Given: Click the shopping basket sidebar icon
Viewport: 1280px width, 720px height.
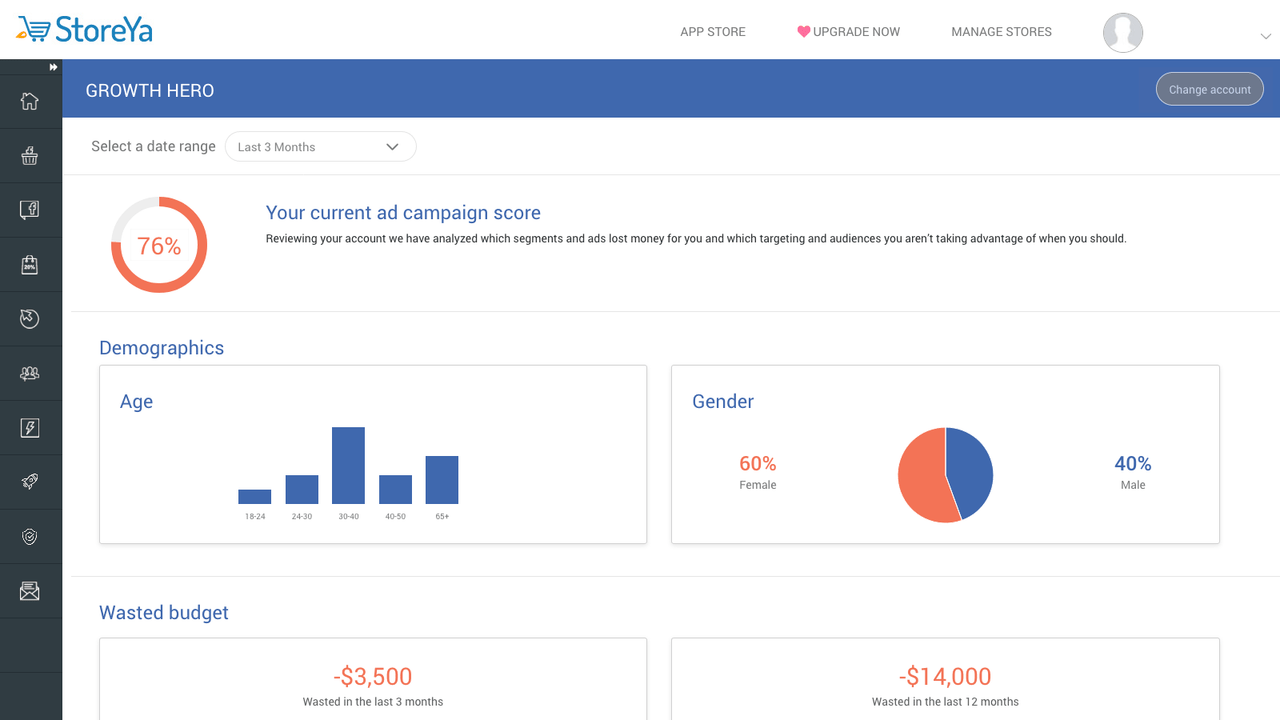Looking at the screenshot, I should pos(30,156).
